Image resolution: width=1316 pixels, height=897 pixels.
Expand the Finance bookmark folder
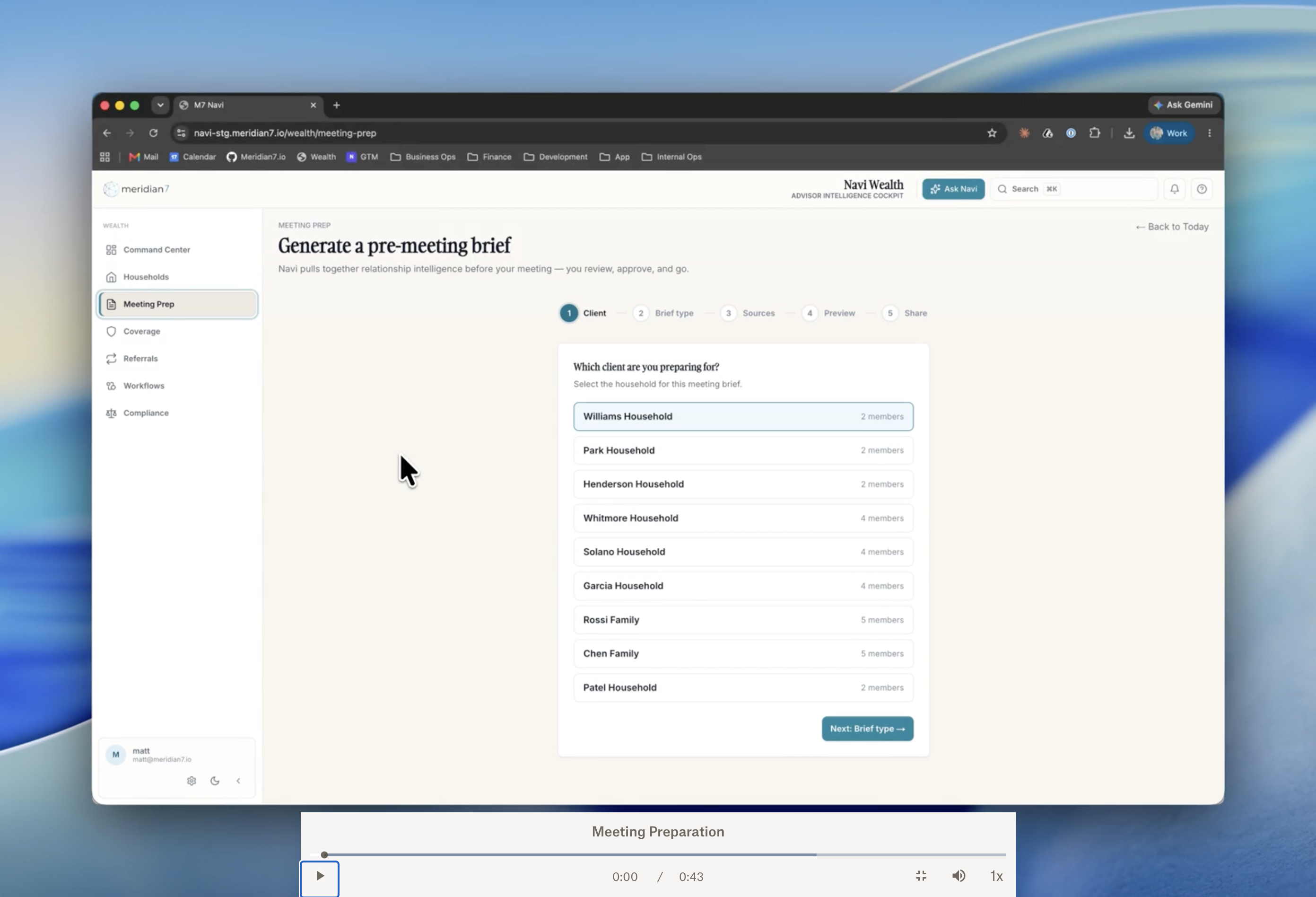pyautogui.click(x=489, y=157)
